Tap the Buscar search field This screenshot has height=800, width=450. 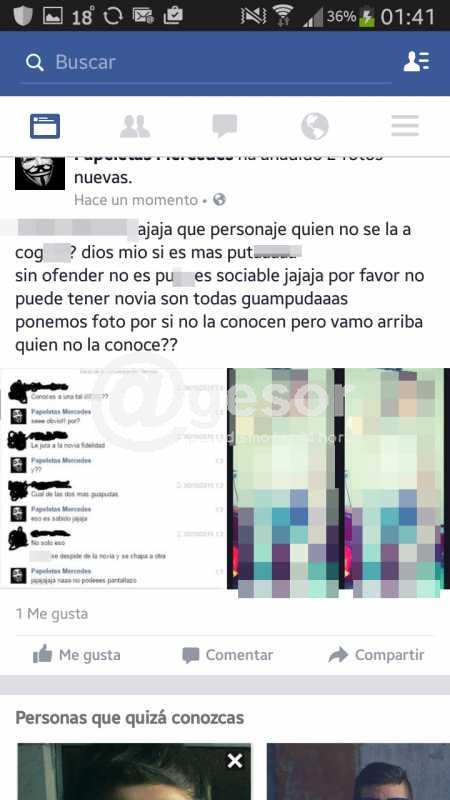[206, 62]
